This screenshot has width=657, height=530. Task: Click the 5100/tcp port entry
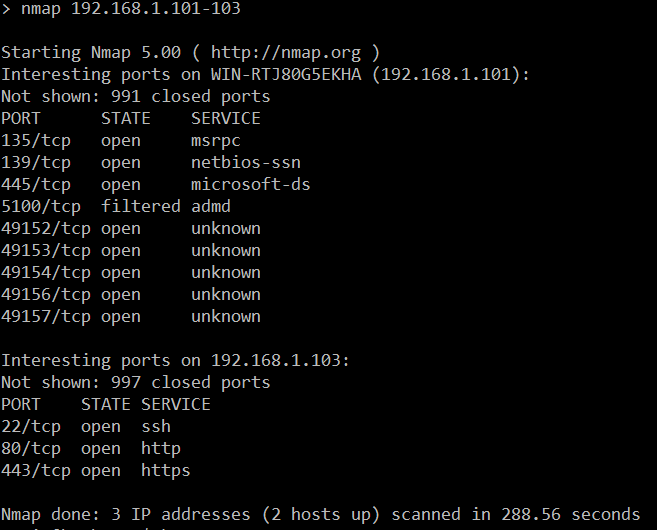(41, 206)
